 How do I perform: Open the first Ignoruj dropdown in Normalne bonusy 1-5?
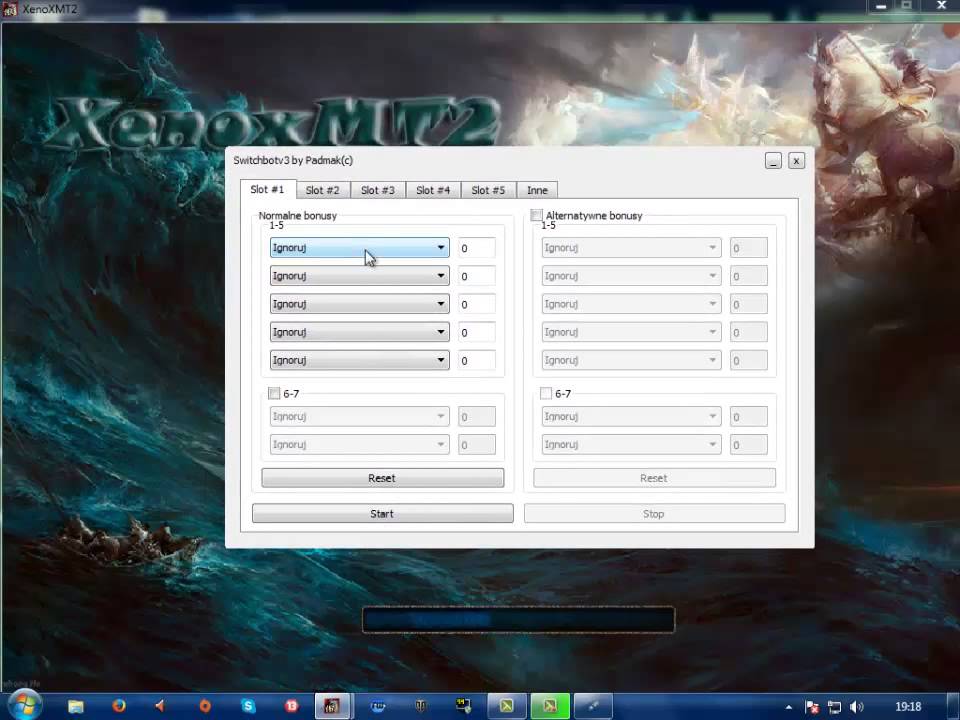click(359, 247)
